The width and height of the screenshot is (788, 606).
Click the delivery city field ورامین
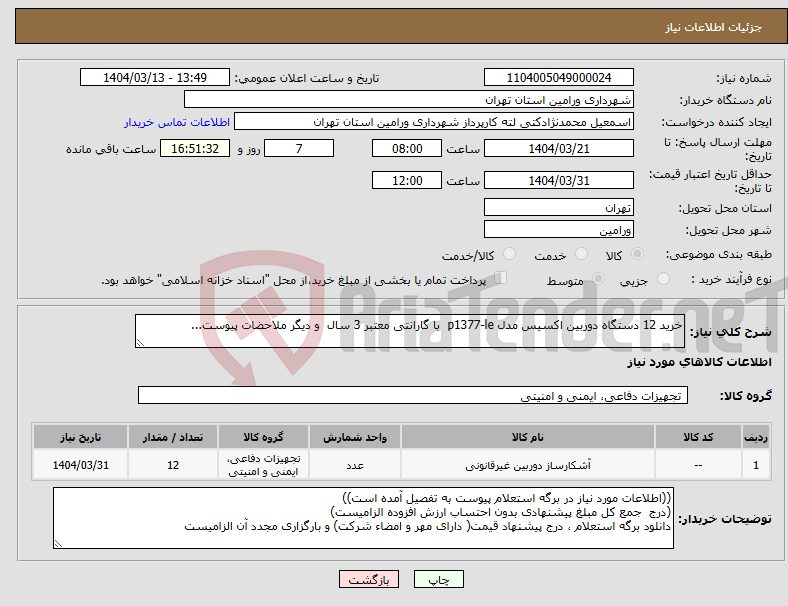pos(558,229)
